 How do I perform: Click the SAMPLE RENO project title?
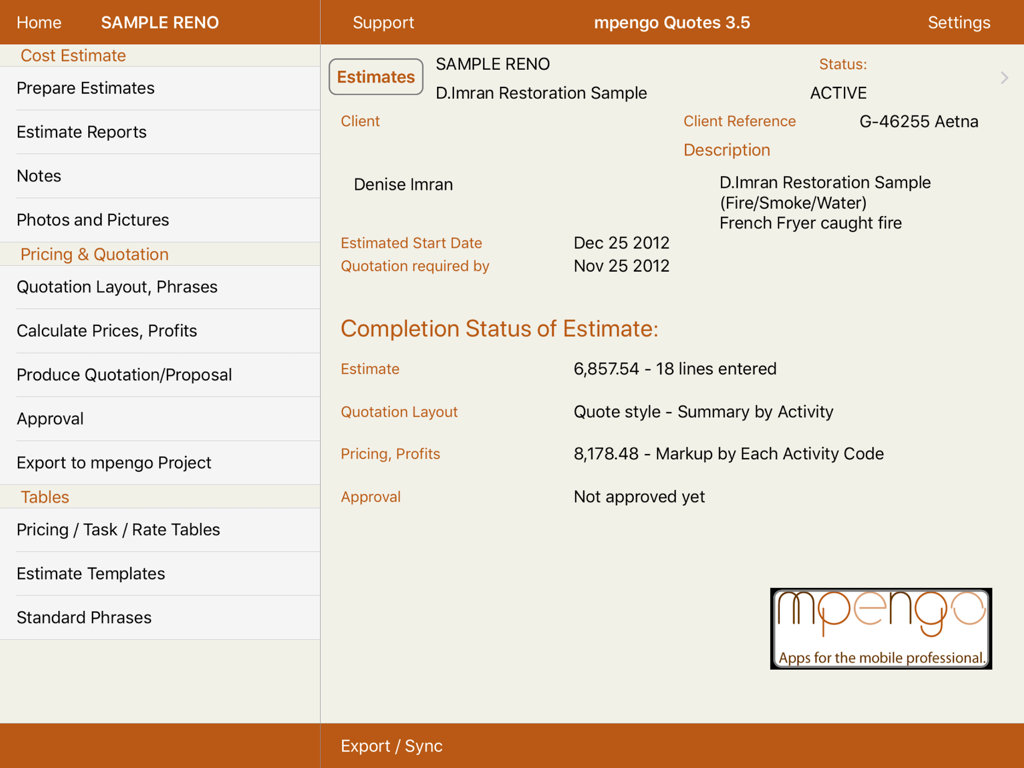(160, 22)
